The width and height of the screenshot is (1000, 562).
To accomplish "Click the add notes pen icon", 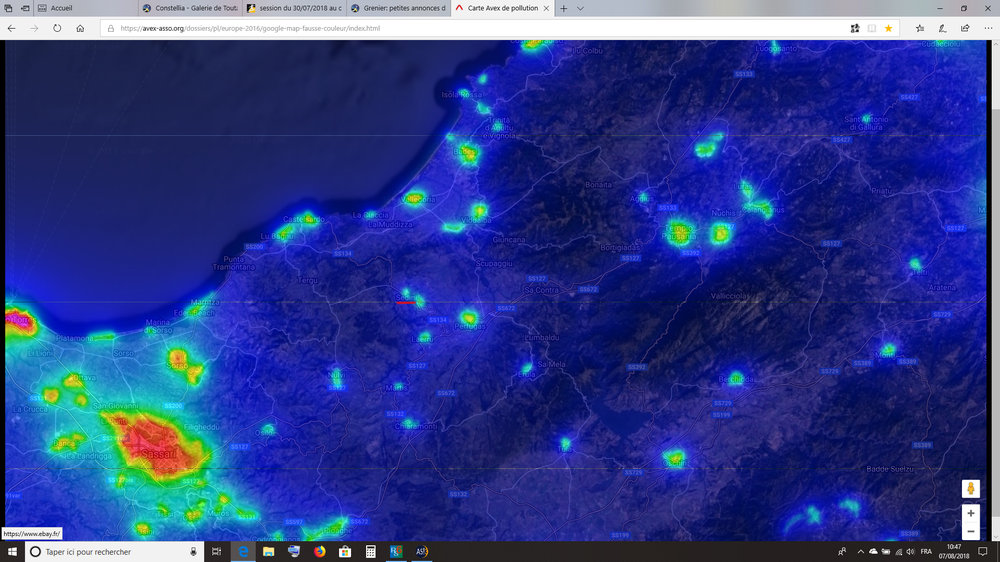I will click(943, 28).
